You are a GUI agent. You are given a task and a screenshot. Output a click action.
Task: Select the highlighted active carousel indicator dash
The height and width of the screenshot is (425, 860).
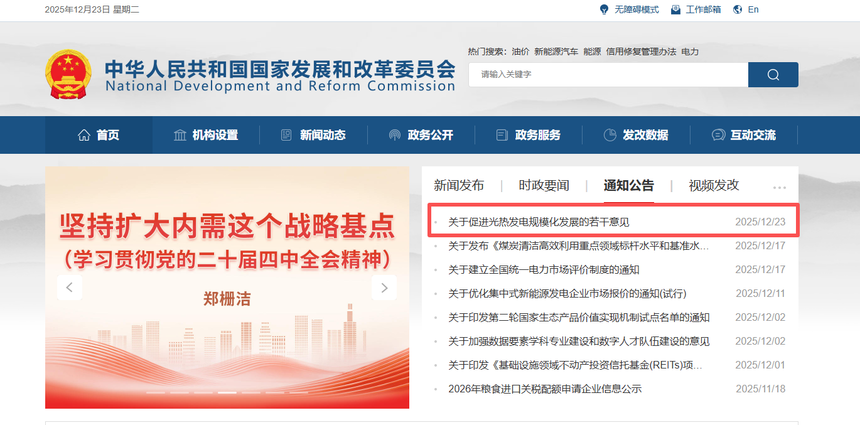pyautogui.click(x=227, y=393)
